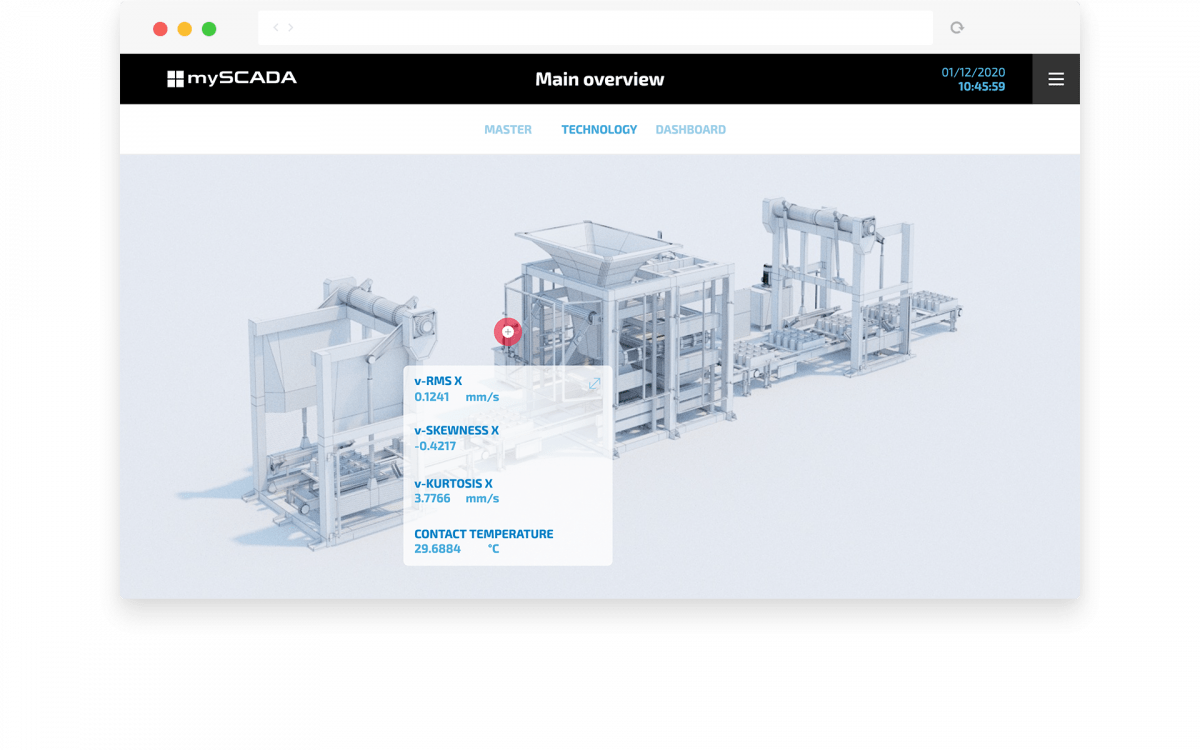Click the CONTACT TEMPERATURE label
The height and width of the screenshot is (750, 1200).
484,534
